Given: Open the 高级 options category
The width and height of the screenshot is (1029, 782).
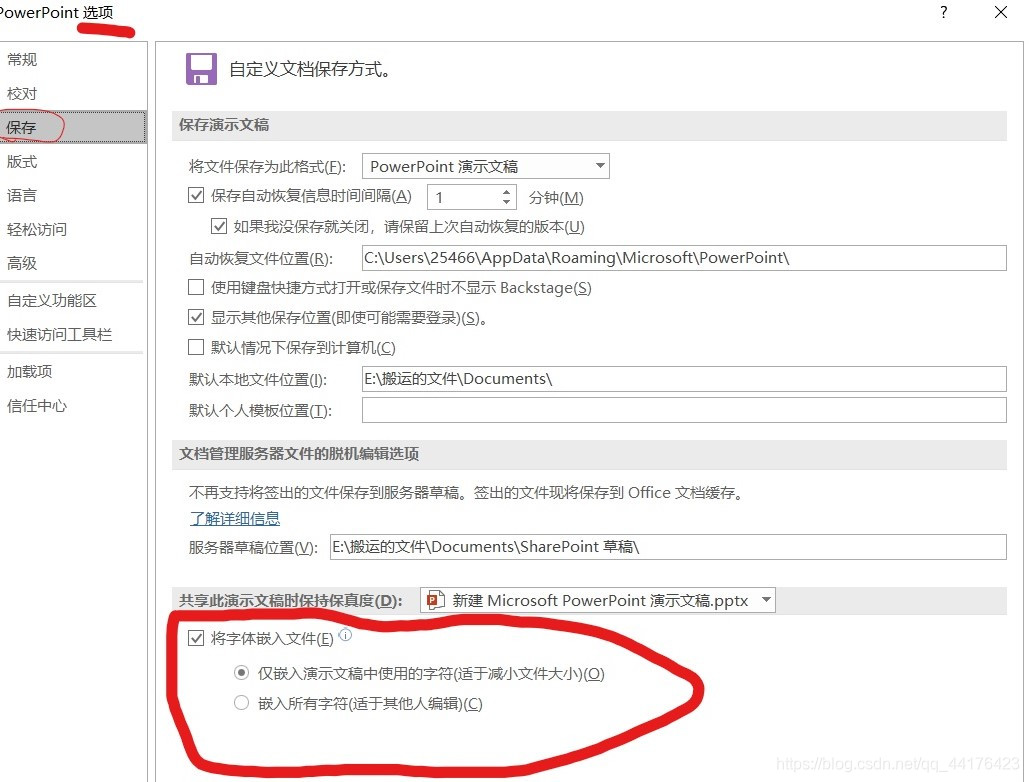Looking at the screenshot, I should (x=73, y=264).
